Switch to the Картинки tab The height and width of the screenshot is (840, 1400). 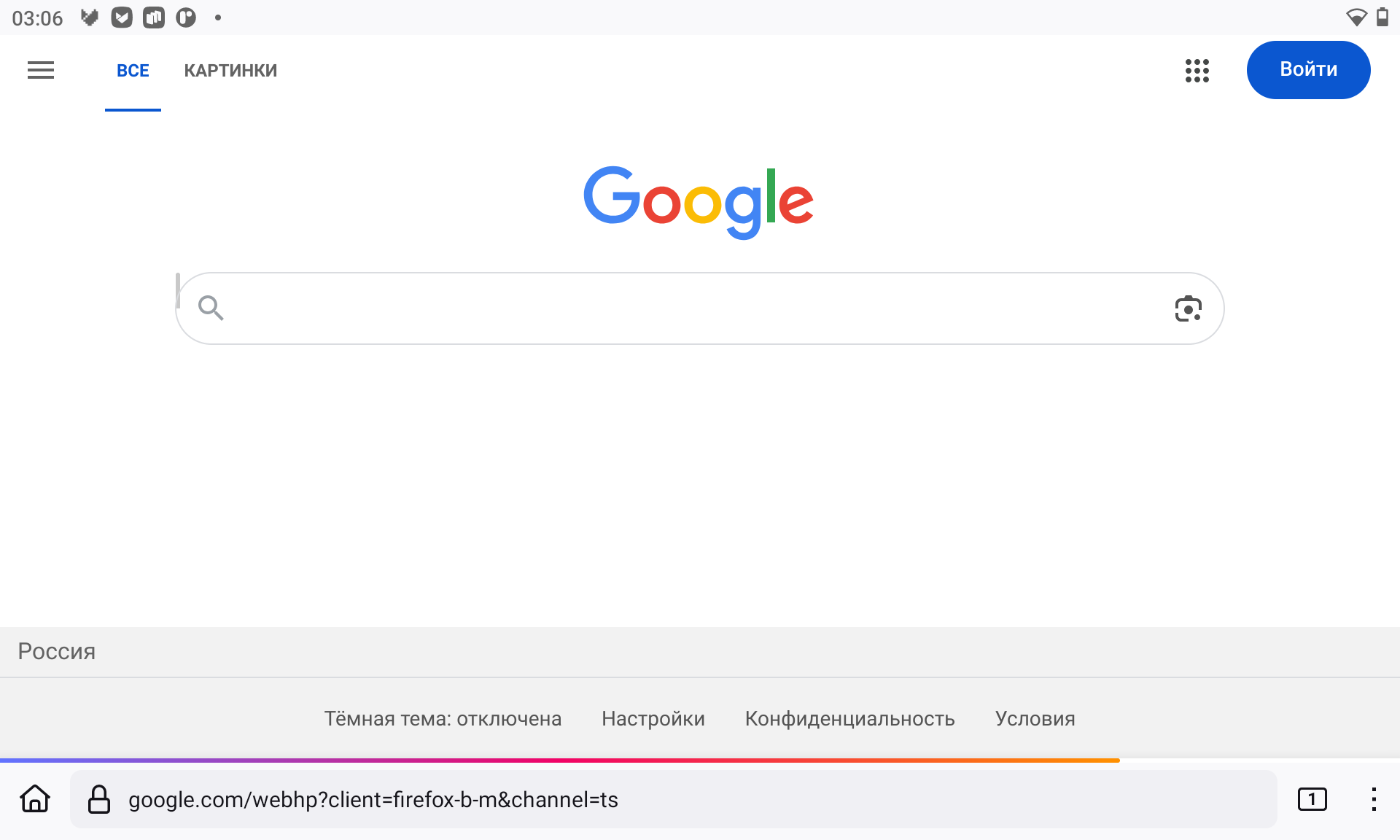tap(230, 71)
